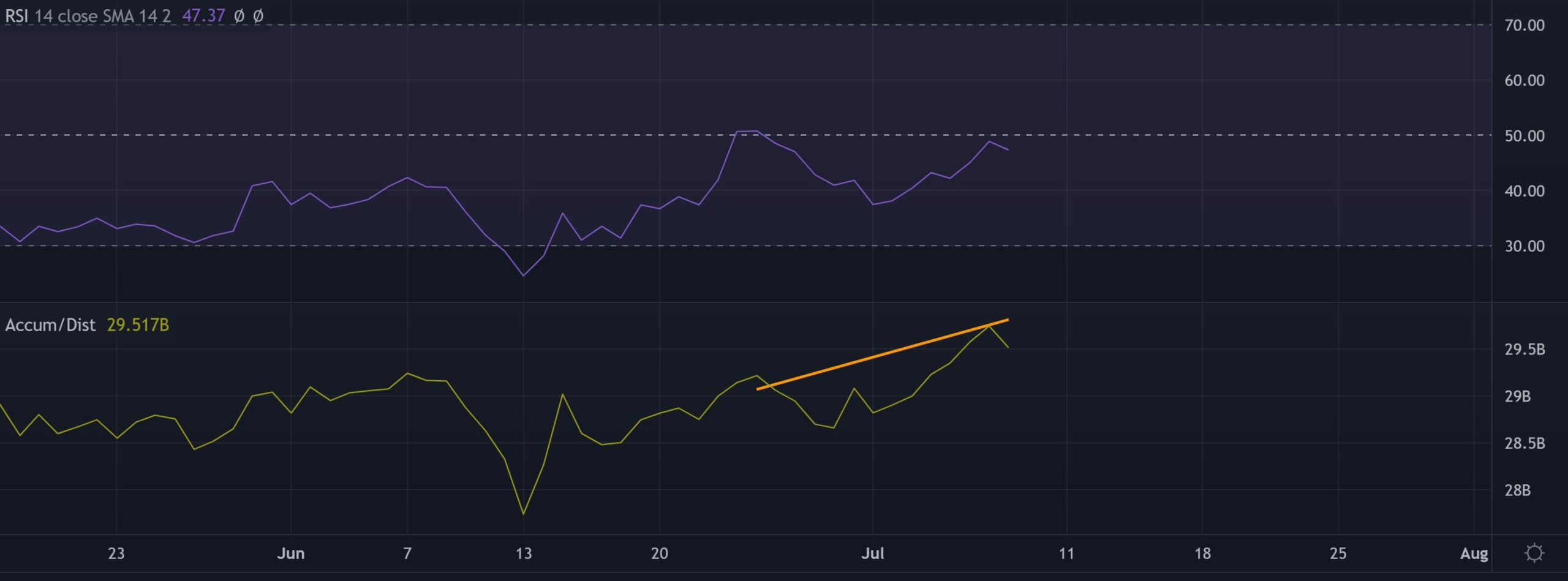The height and width of the screenshot is (581, 1568).
Task: Click the 50.00 RSI scale label
Action: click(1524, 135)
